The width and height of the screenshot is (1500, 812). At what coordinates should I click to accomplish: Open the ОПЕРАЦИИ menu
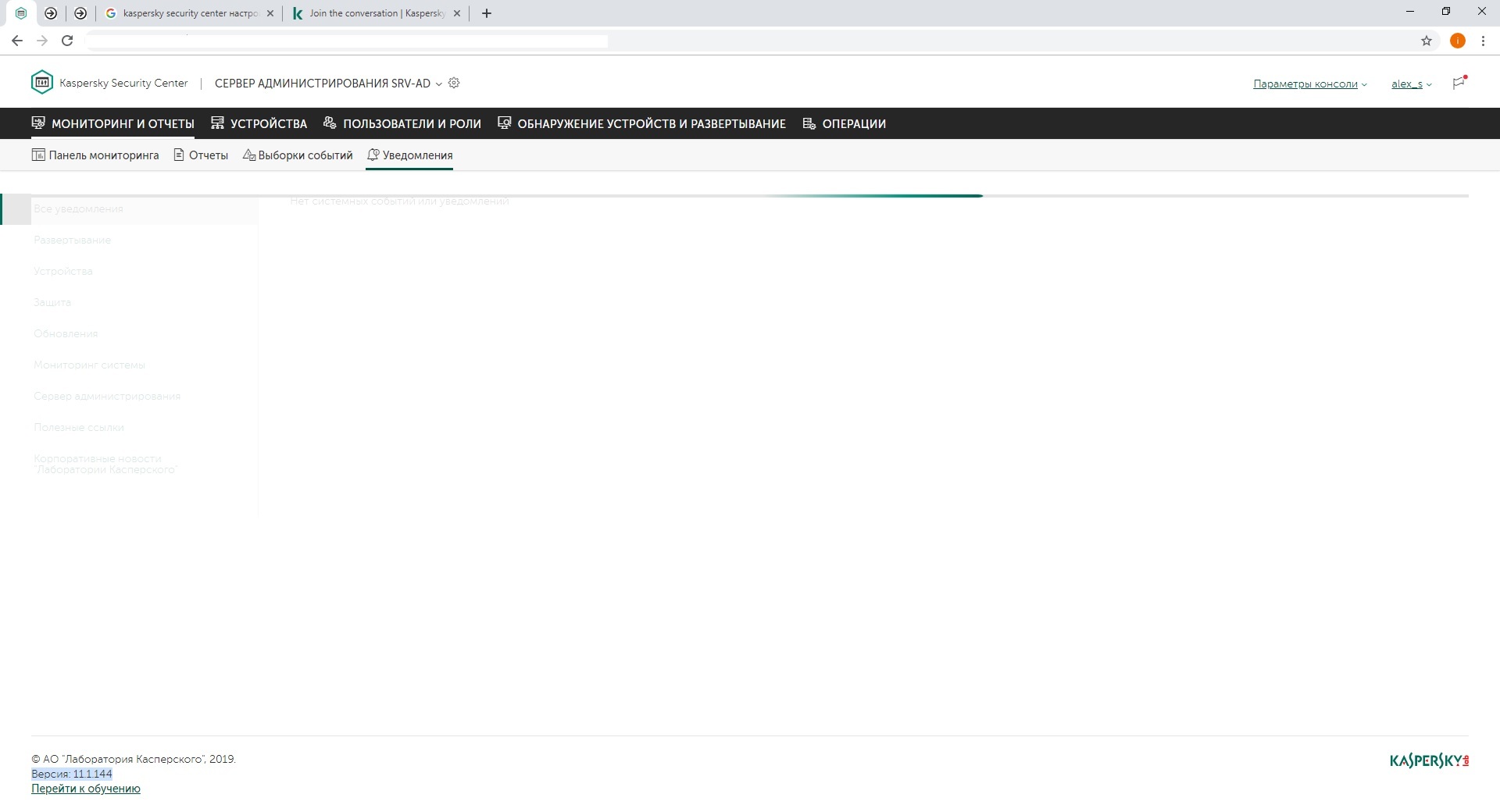[845, 123]
